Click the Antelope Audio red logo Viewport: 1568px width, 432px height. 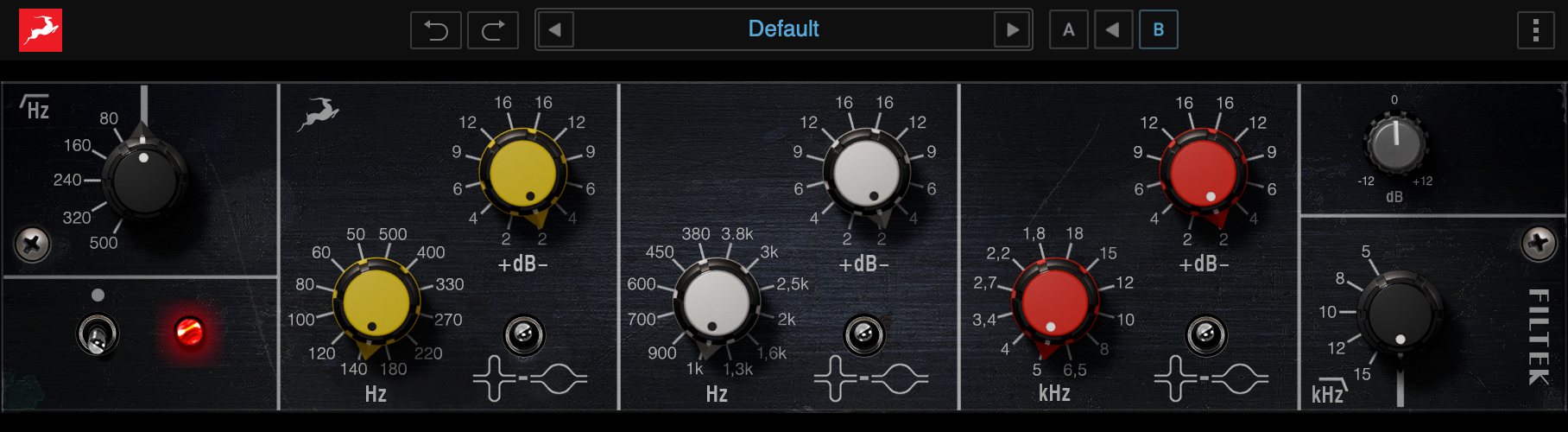click(x=41, y=30)
